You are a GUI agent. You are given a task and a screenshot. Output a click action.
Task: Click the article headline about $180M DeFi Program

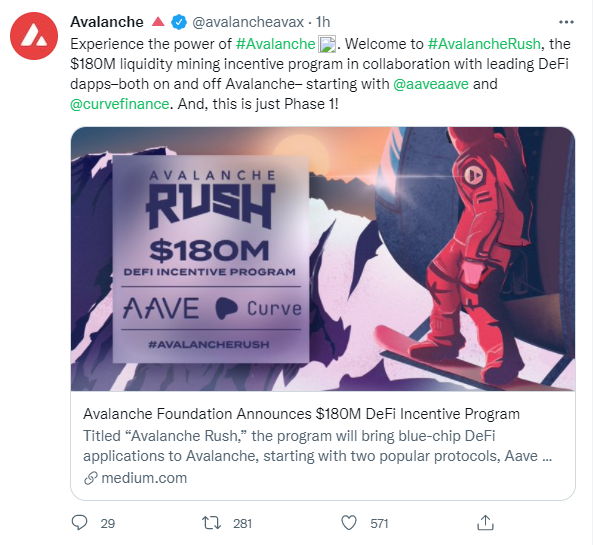[301, 414]
